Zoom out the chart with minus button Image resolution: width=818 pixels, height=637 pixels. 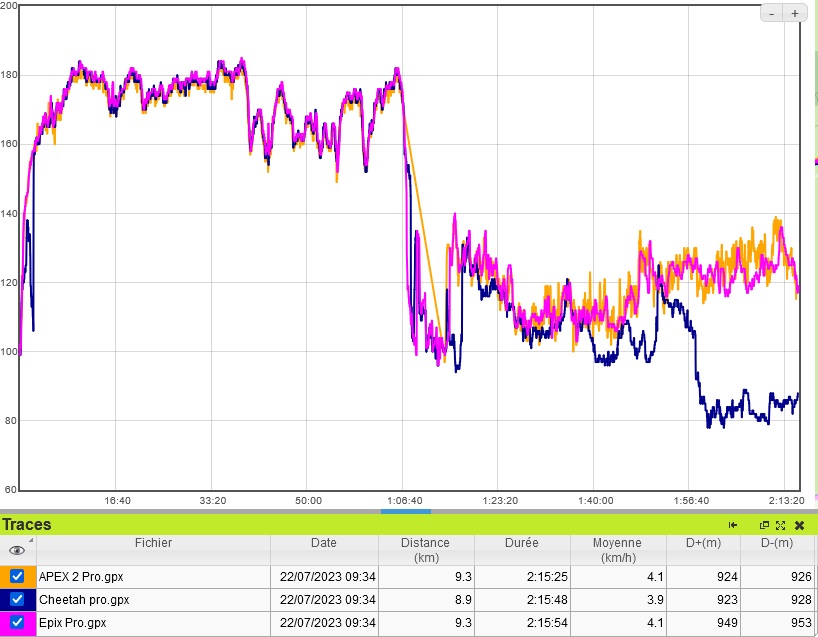click(775, 13)
